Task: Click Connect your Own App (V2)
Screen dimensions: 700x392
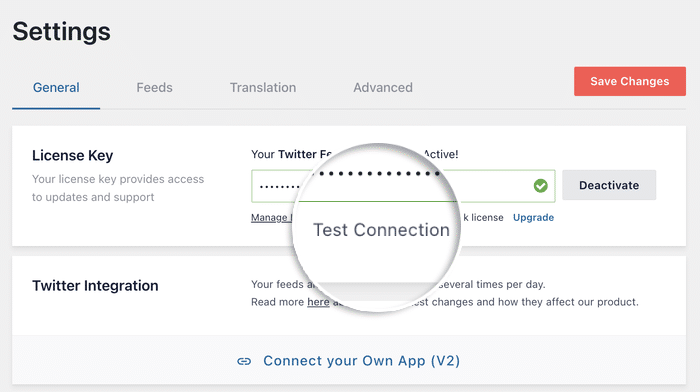Action: (362, 361)
